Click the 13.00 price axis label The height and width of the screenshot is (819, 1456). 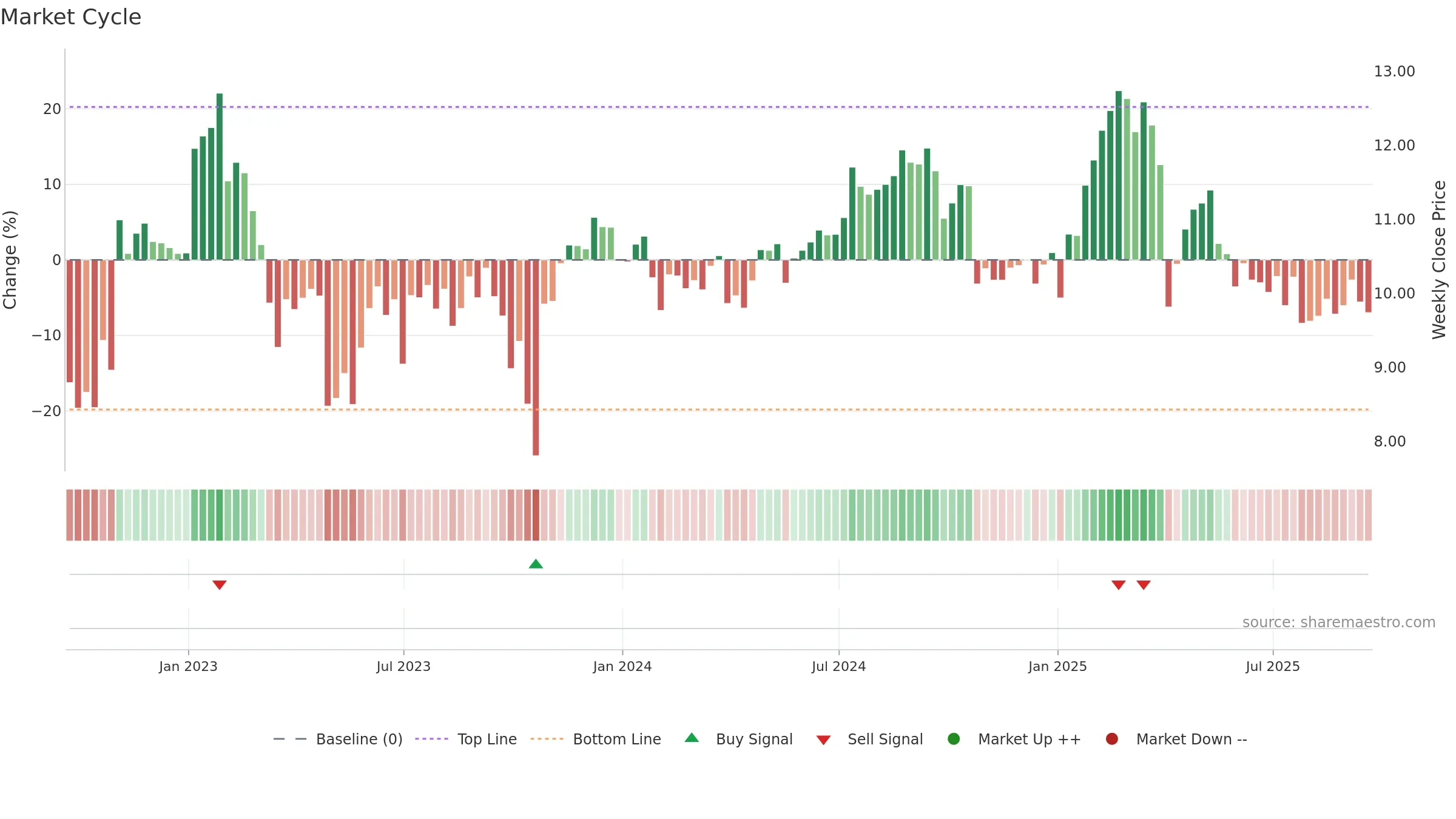pos(1394,72)
